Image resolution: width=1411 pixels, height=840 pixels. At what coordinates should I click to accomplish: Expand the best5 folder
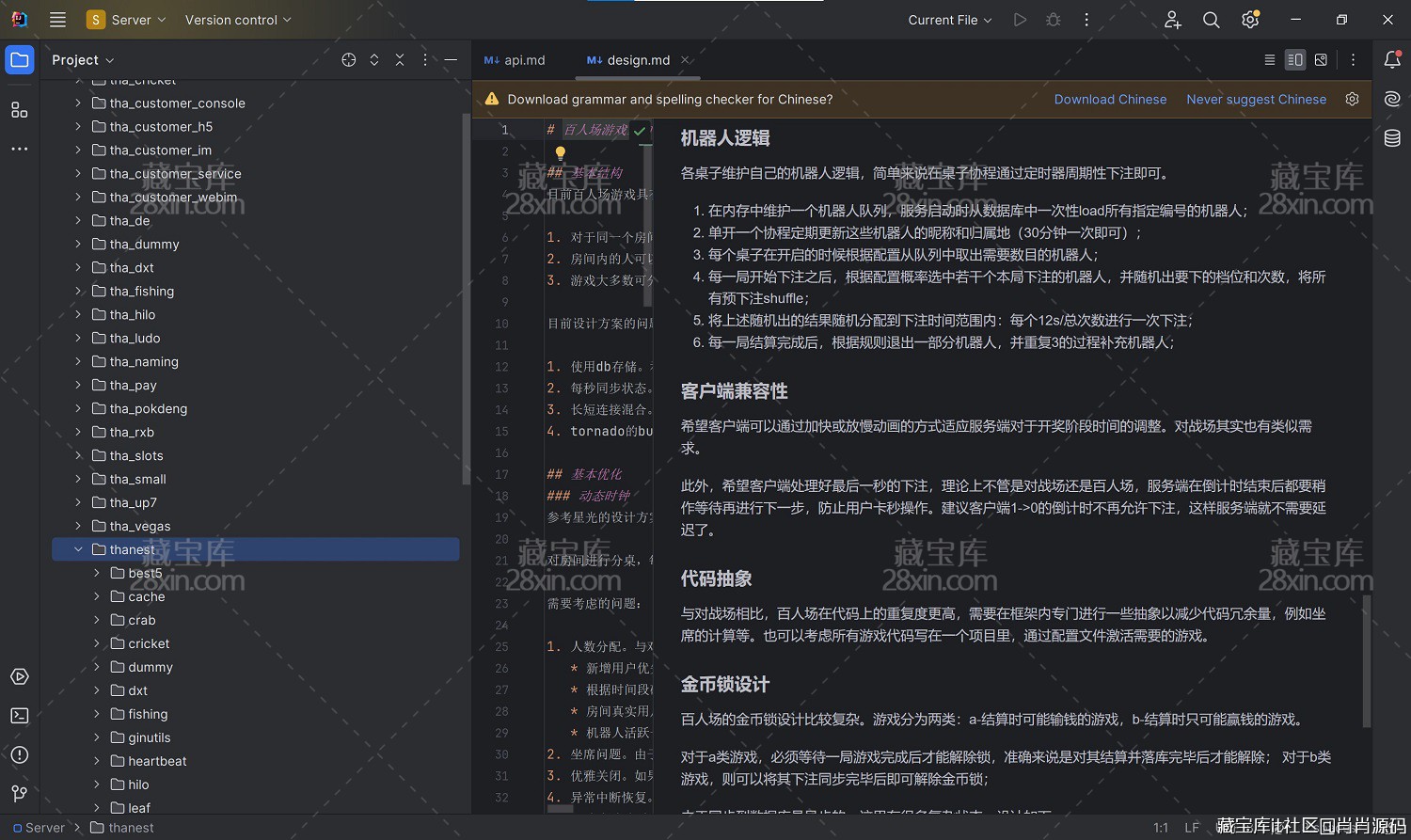[97, 573]
